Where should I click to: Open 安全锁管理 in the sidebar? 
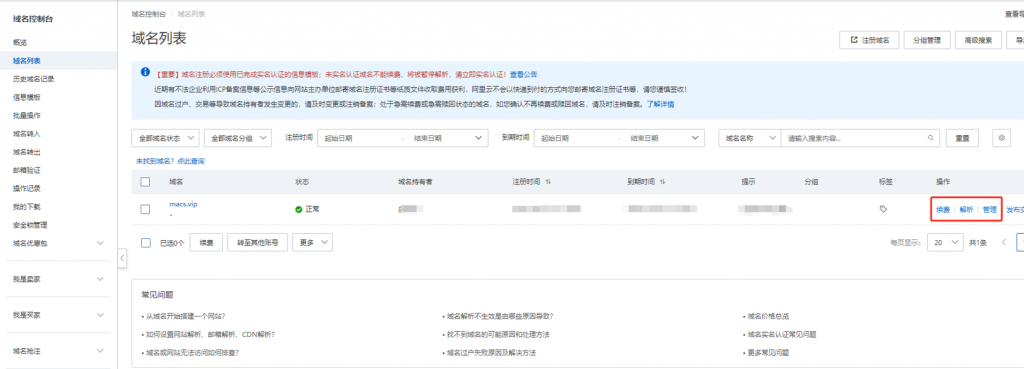pos(31,225)
